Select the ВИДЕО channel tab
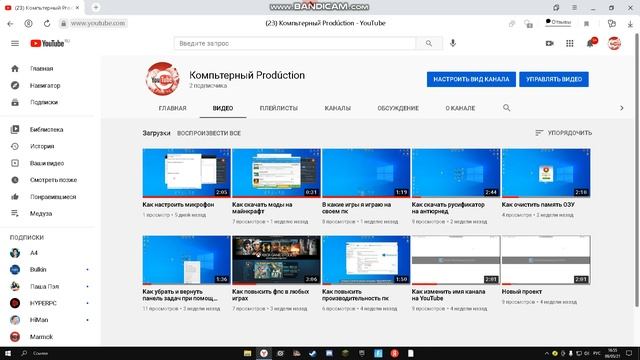640x360 pixels. point(223,108)
